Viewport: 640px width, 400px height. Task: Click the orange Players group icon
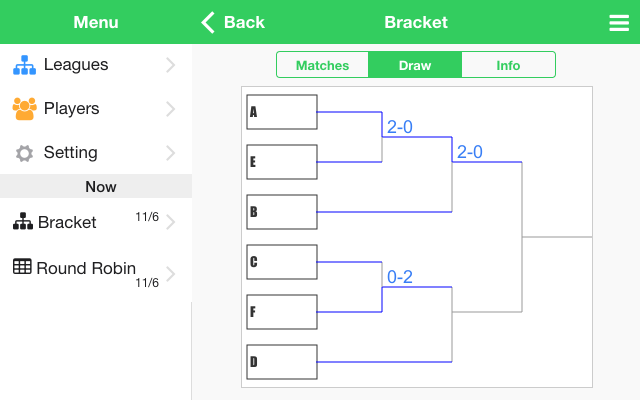[x=24, y=108]
